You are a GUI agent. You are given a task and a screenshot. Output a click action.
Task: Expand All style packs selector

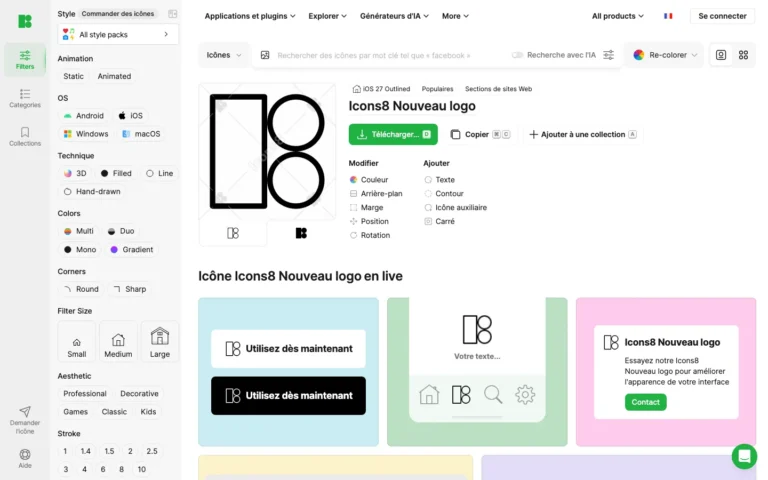(118, 34)
